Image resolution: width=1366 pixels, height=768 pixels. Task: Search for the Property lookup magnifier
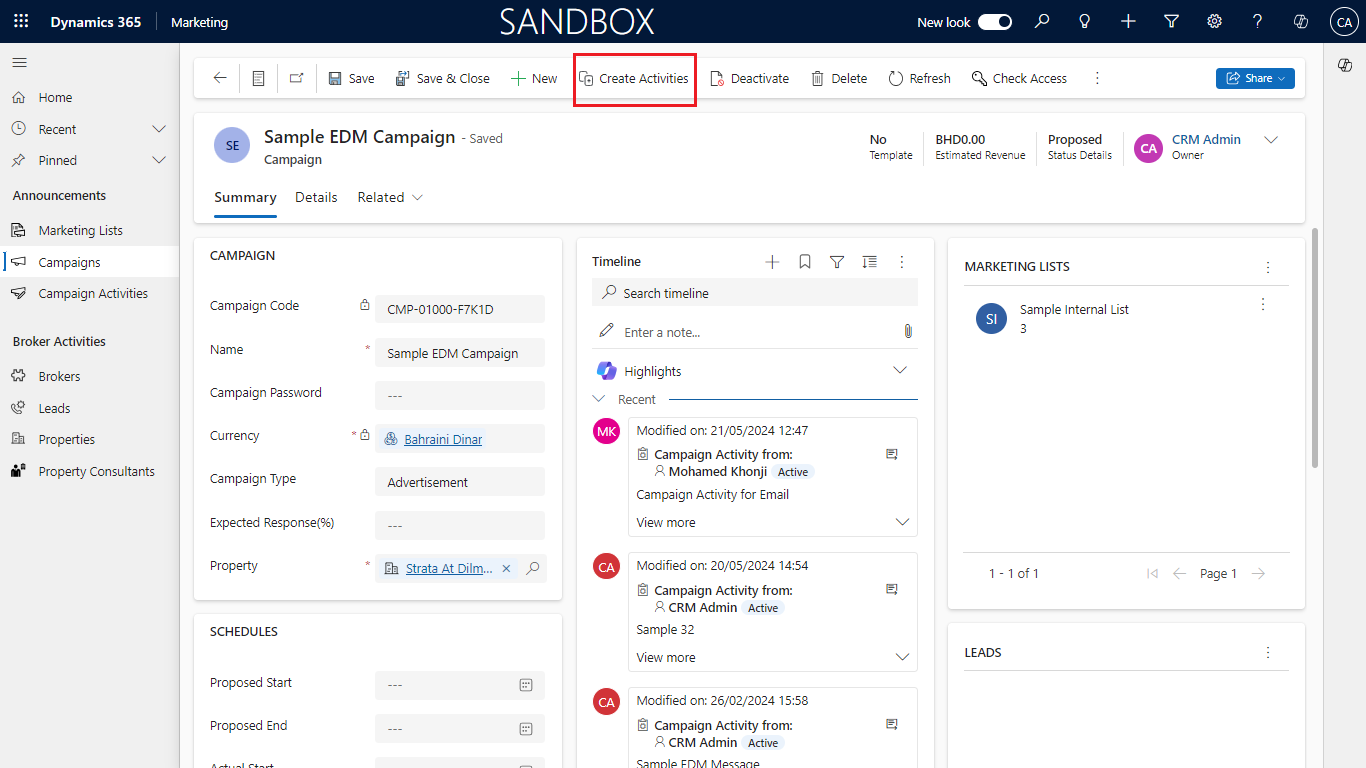[x=533, y=568]
